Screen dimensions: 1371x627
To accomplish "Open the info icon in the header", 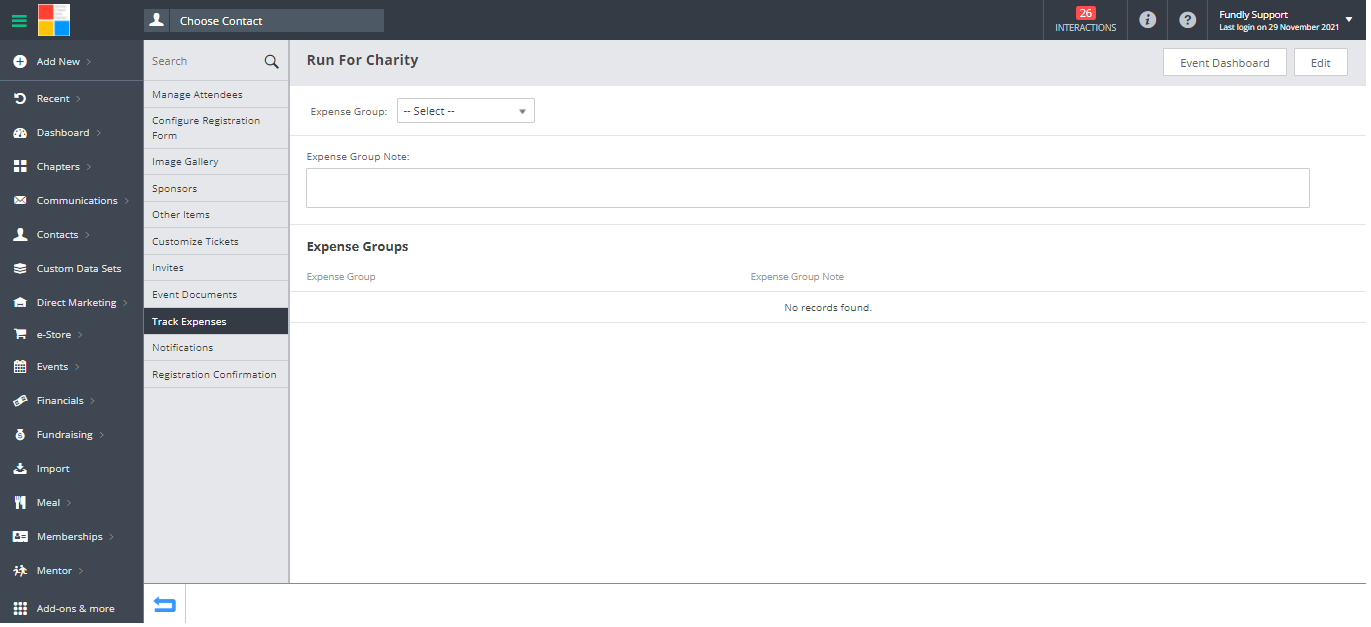I will click(1147, 20).
